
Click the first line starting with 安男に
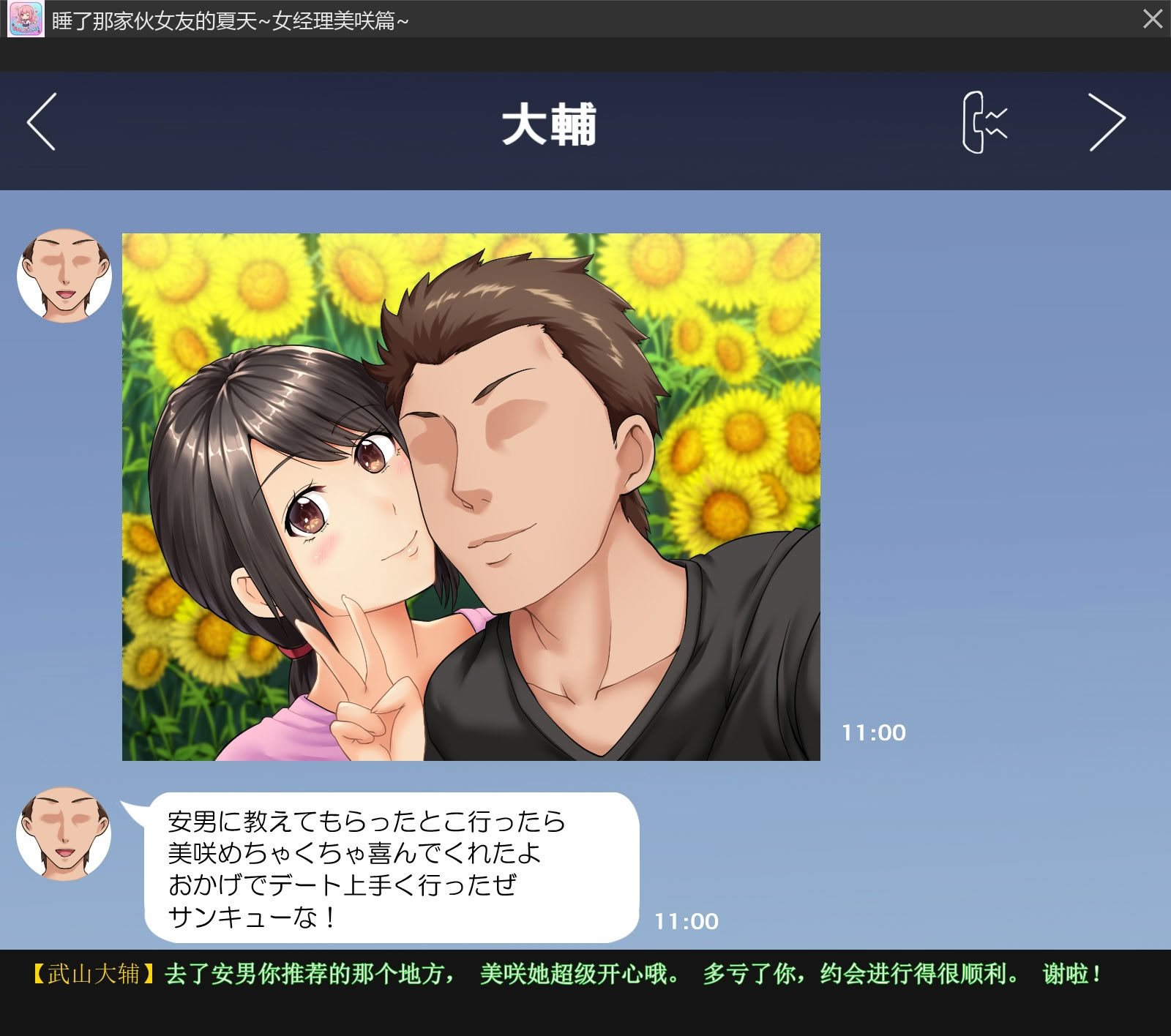point(366,822)
